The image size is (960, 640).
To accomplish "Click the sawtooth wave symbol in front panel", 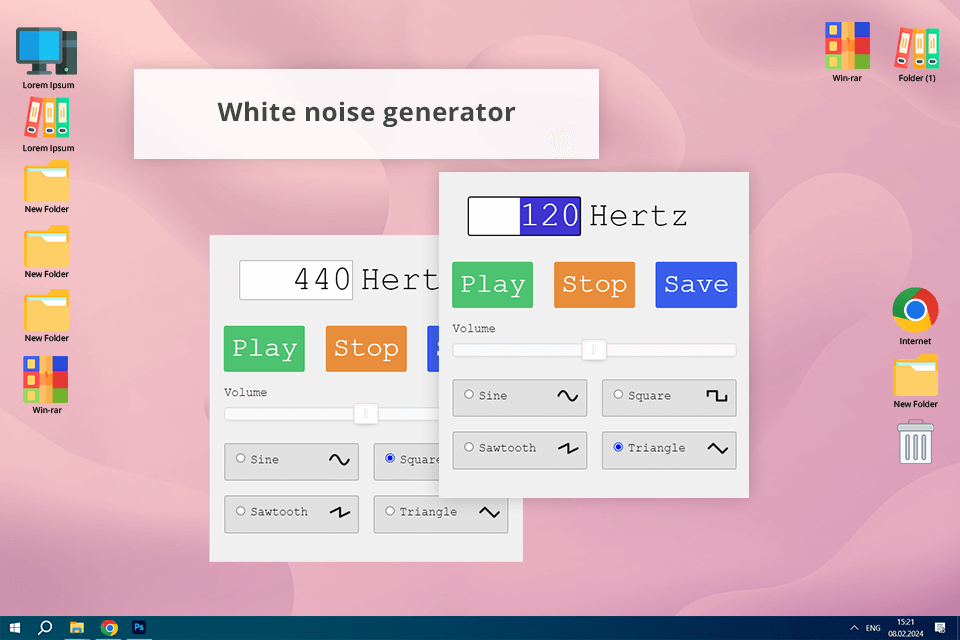I will click(568, 448).
